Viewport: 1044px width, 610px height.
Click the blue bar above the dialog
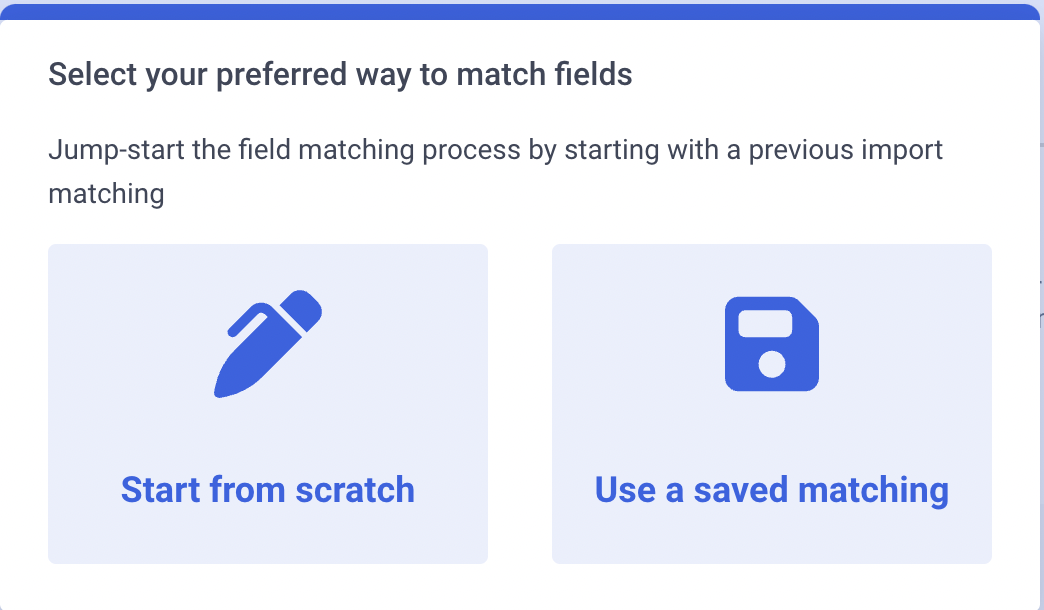[x=522, y=12]
